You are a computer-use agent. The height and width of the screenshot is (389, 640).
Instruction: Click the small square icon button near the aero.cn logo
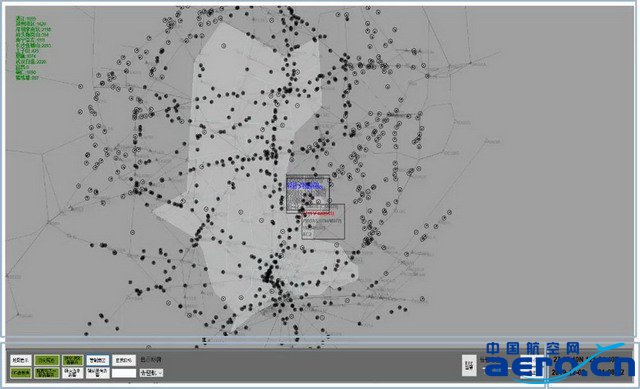pos(469,365)
